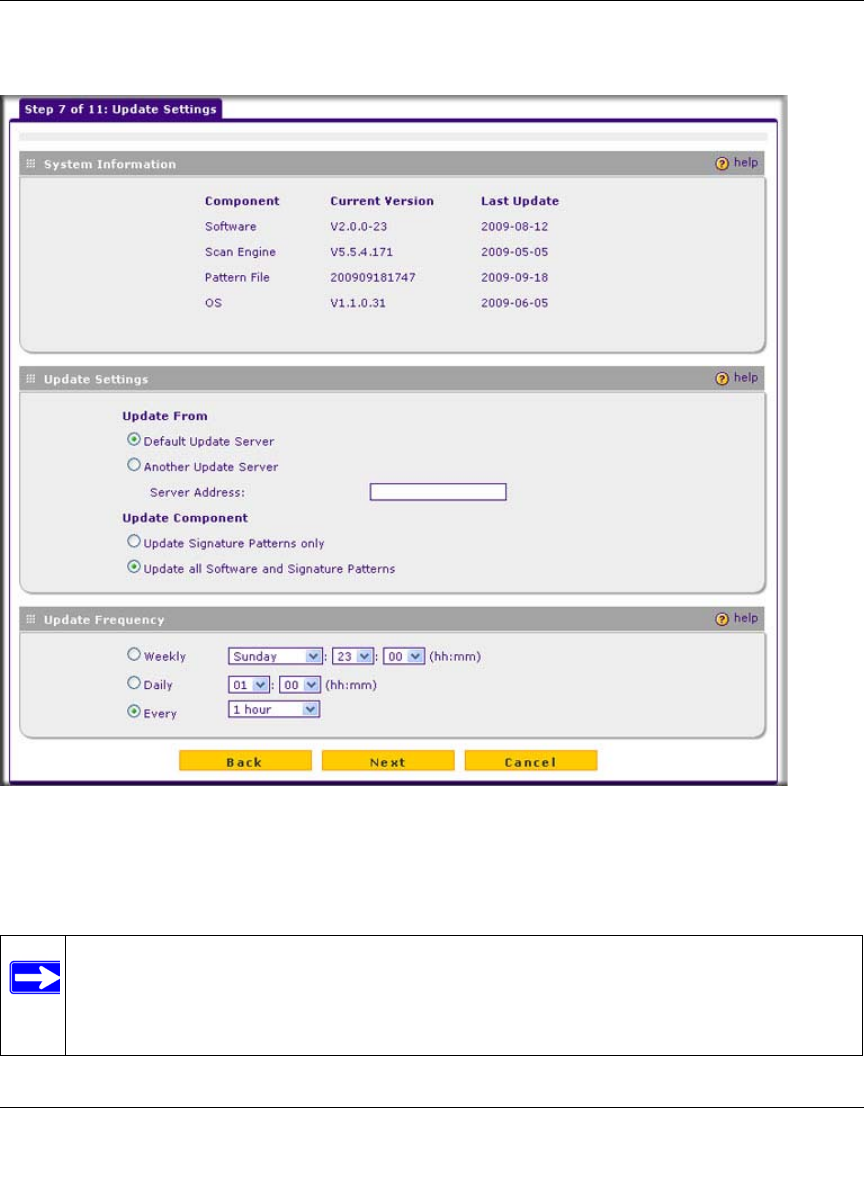Click Update Settings section grip icon
864x1184 pixels.
tap(31, 379)
